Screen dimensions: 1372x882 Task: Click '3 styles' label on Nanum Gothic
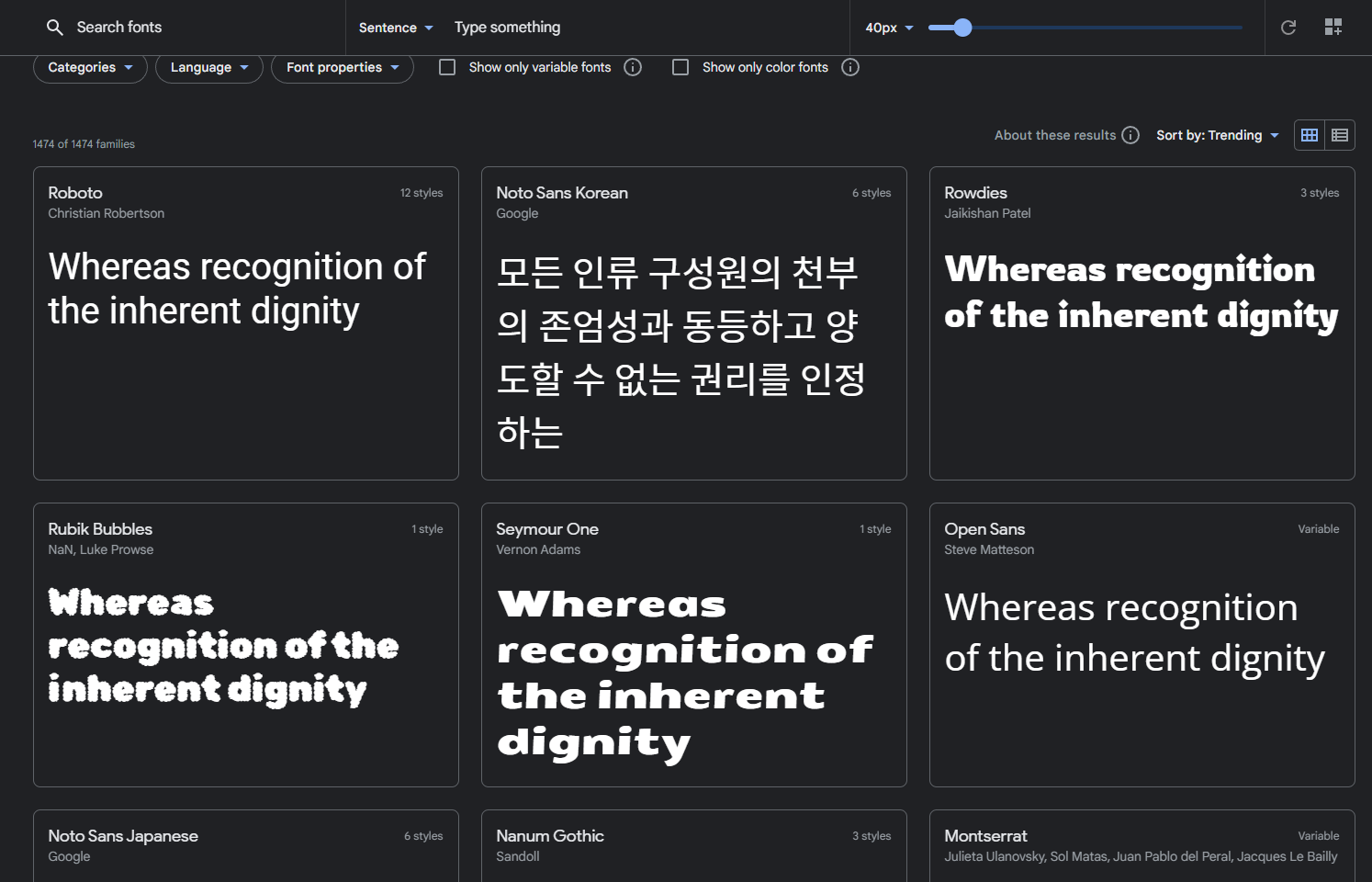(872, 836)
